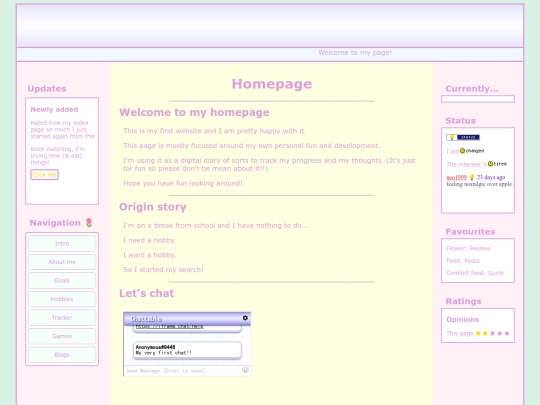Click the tulip flower icon beside Navigation
Image resolution: width=540 pixels, height=405 pixels.
pyautogui.click(x=89, y=223)
